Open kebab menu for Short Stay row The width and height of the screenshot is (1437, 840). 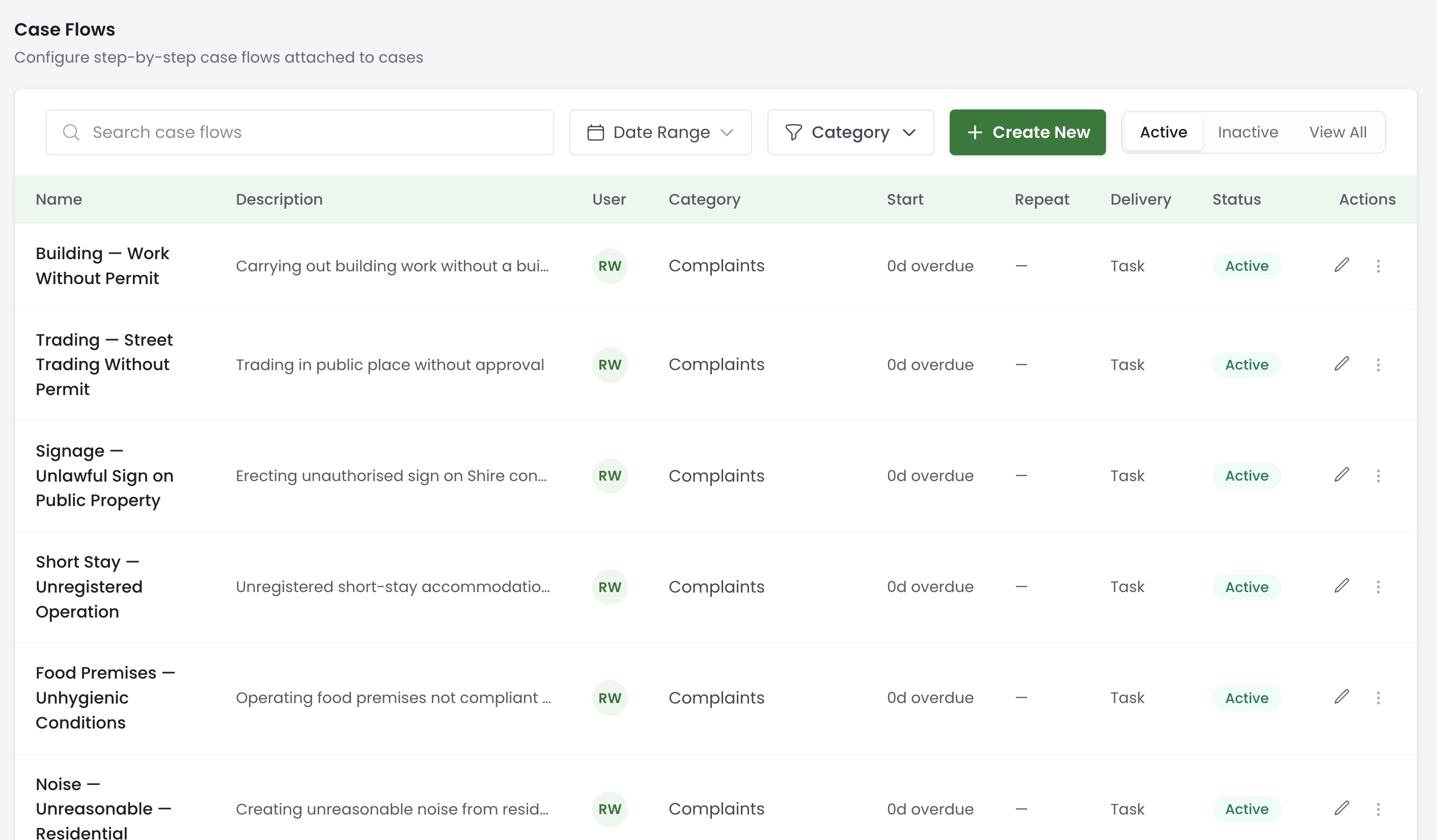click(1378, 586)
